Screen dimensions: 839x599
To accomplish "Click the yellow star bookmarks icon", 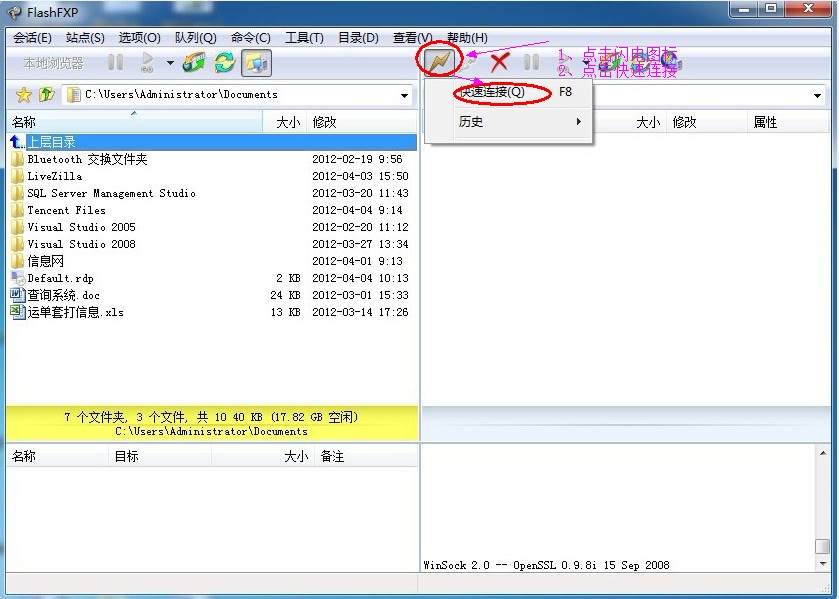I will click(x=23, y=95).
